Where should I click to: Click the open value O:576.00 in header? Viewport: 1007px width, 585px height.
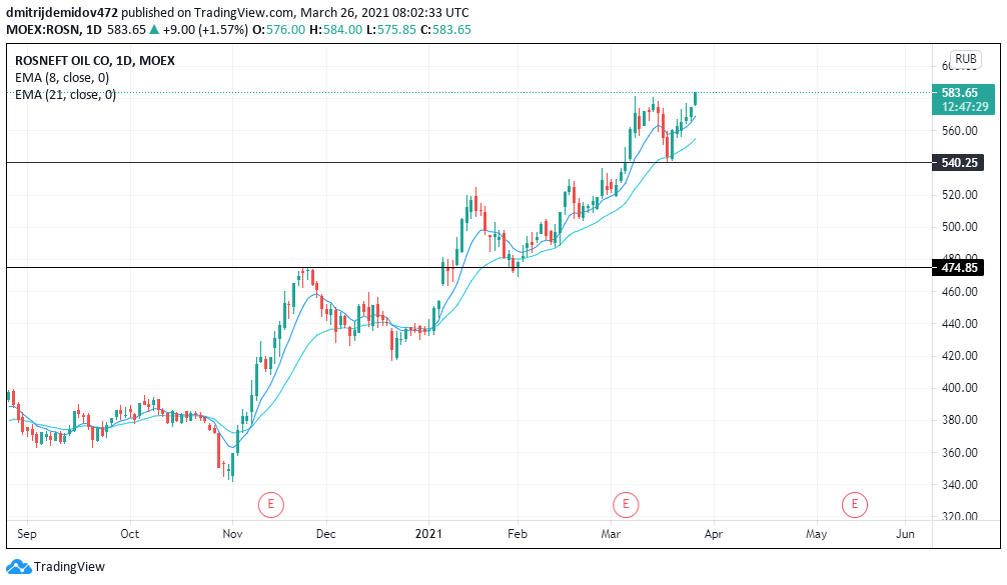pyautogui.click(x=279, y=30)
